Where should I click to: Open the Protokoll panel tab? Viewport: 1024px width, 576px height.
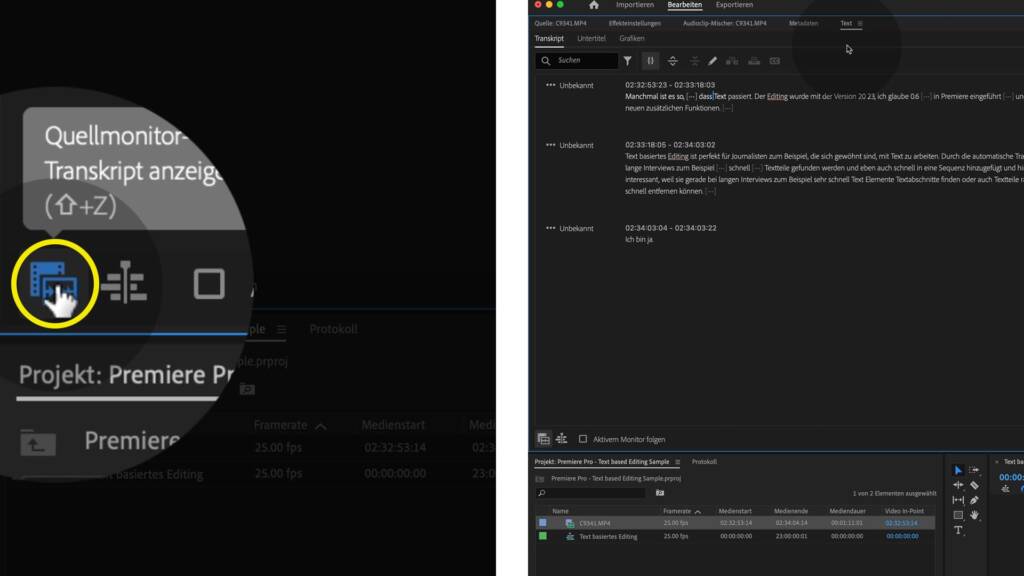coord(704,462)
